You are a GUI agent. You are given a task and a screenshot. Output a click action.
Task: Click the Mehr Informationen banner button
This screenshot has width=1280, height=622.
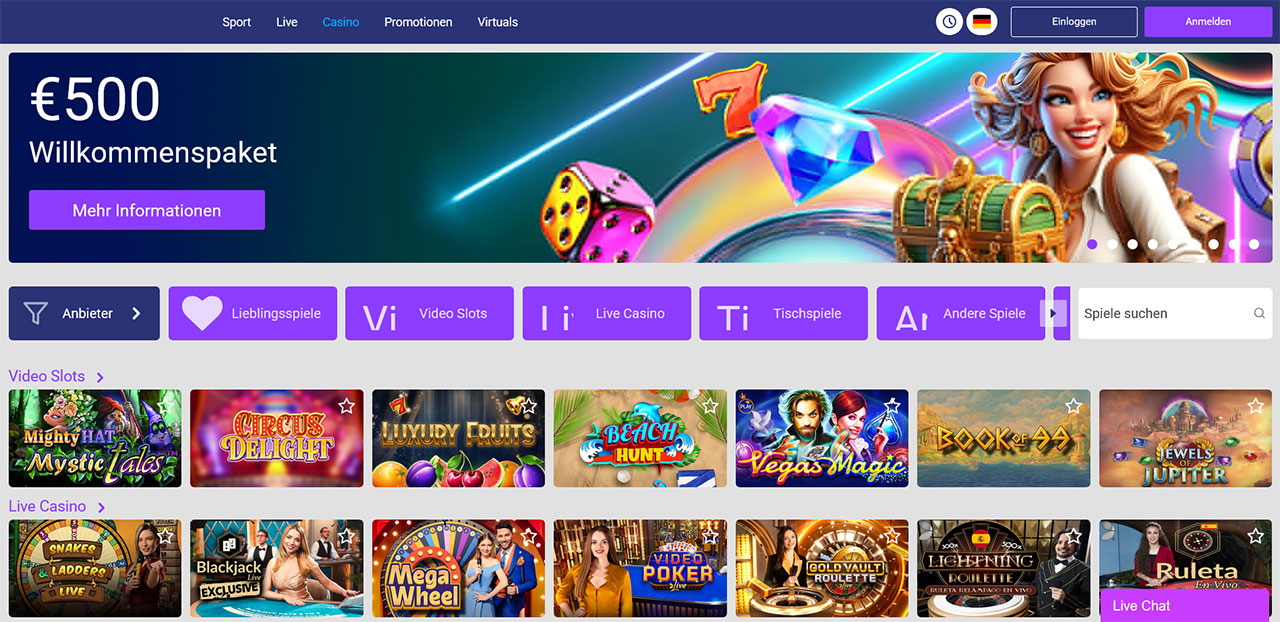(x=147, y=210)
